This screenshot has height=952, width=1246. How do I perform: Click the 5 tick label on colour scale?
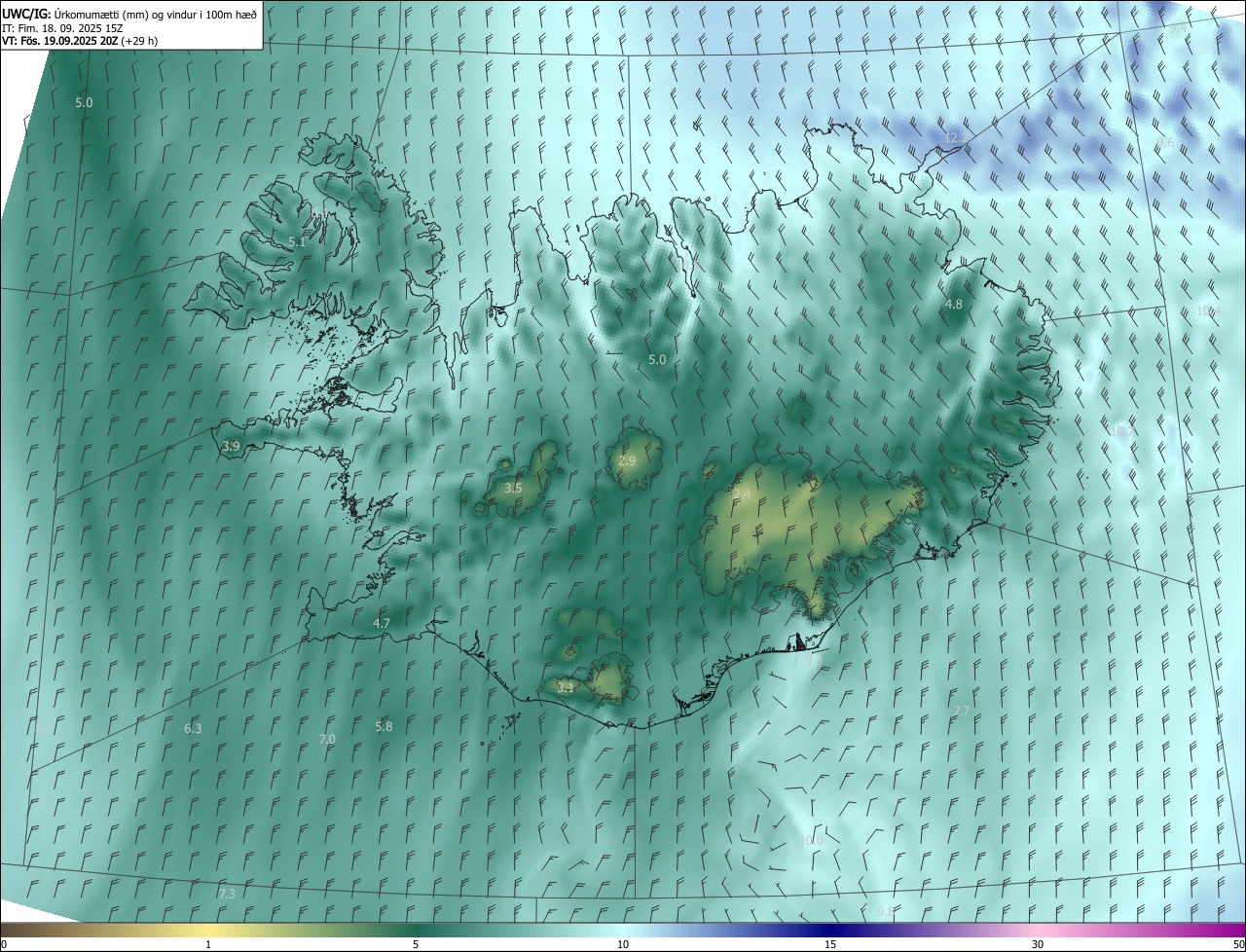click(x=416, y=944)
